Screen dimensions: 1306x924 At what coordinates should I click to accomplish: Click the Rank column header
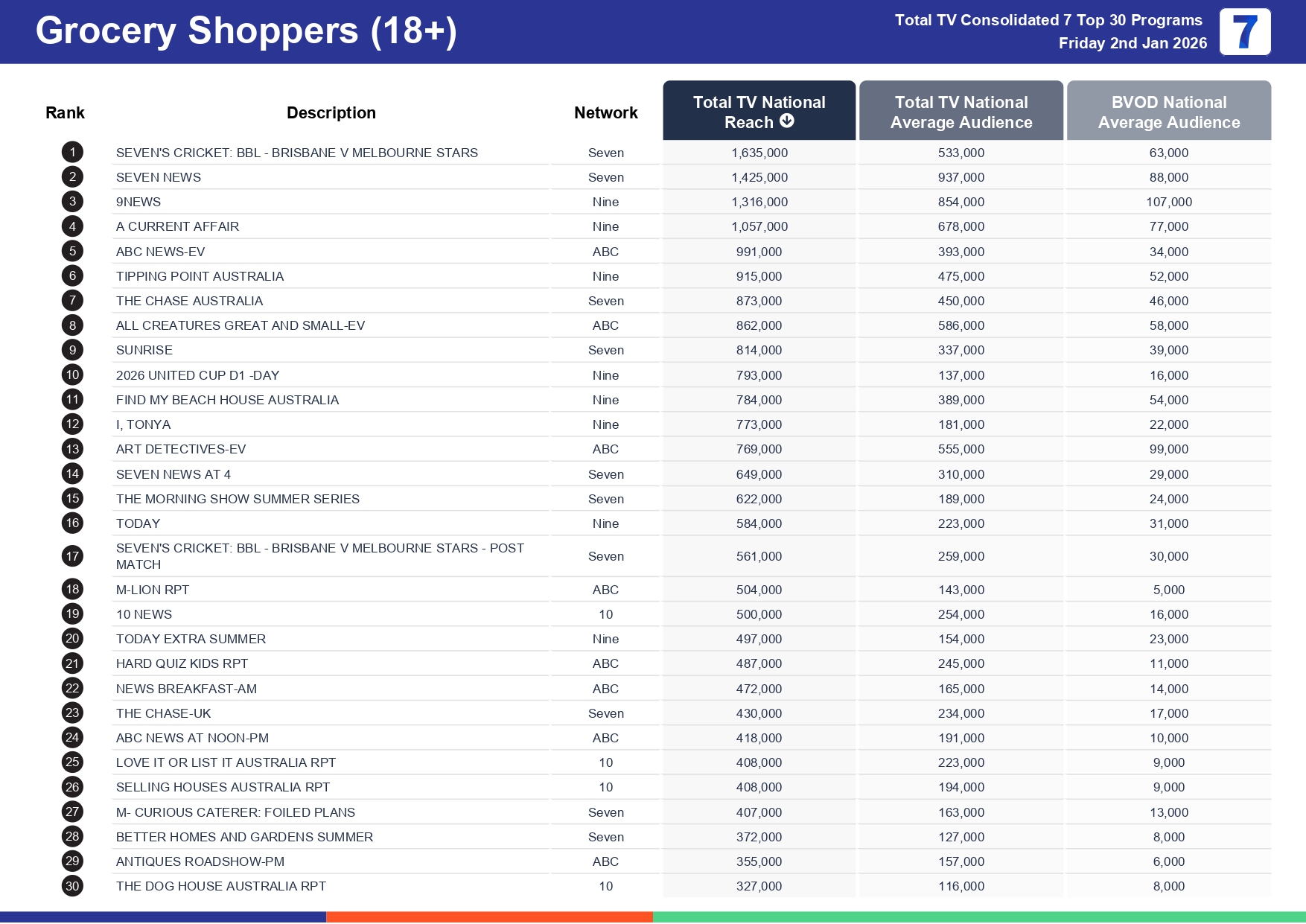pyautogui.click(x=65, y=112)
